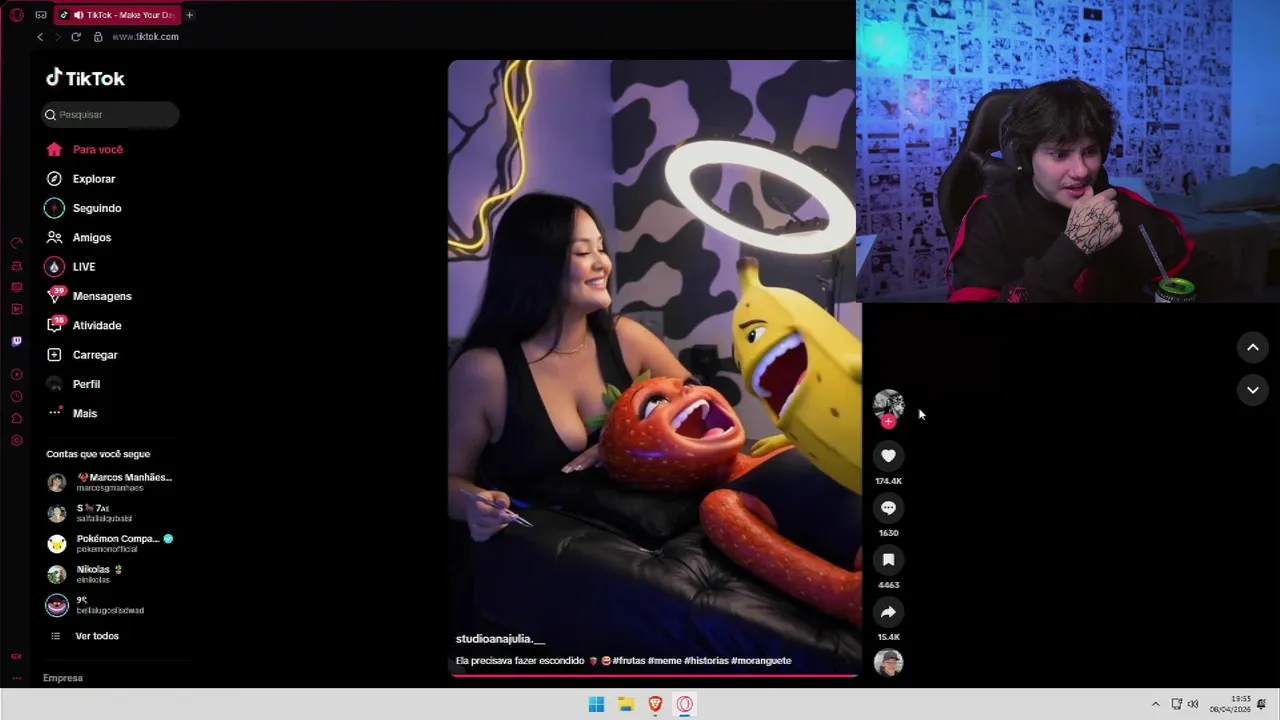Open the bellalugosiisdwad followed account
The image size is (1280, 720).
[x=96, y=605]
